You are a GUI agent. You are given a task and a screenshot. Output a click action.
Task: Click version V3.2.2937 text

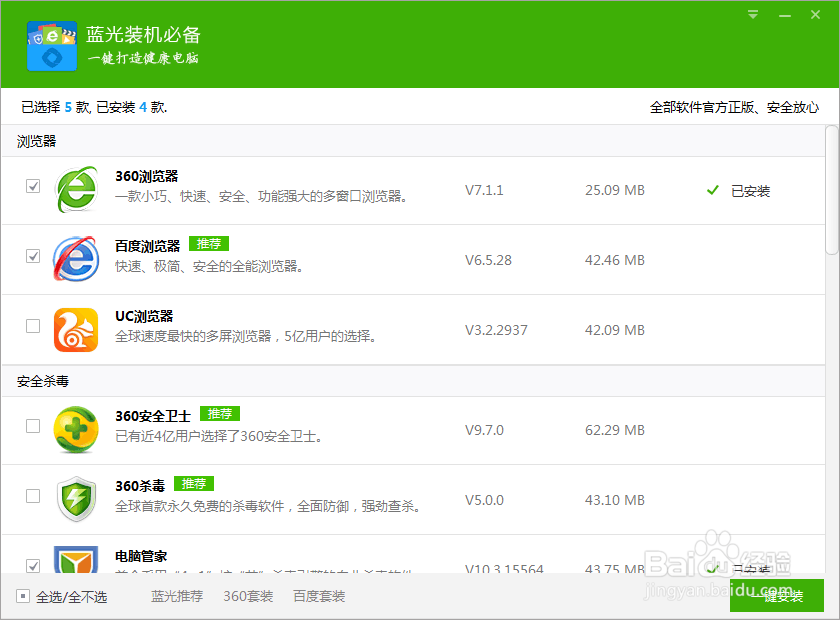[x=496, y=330]
